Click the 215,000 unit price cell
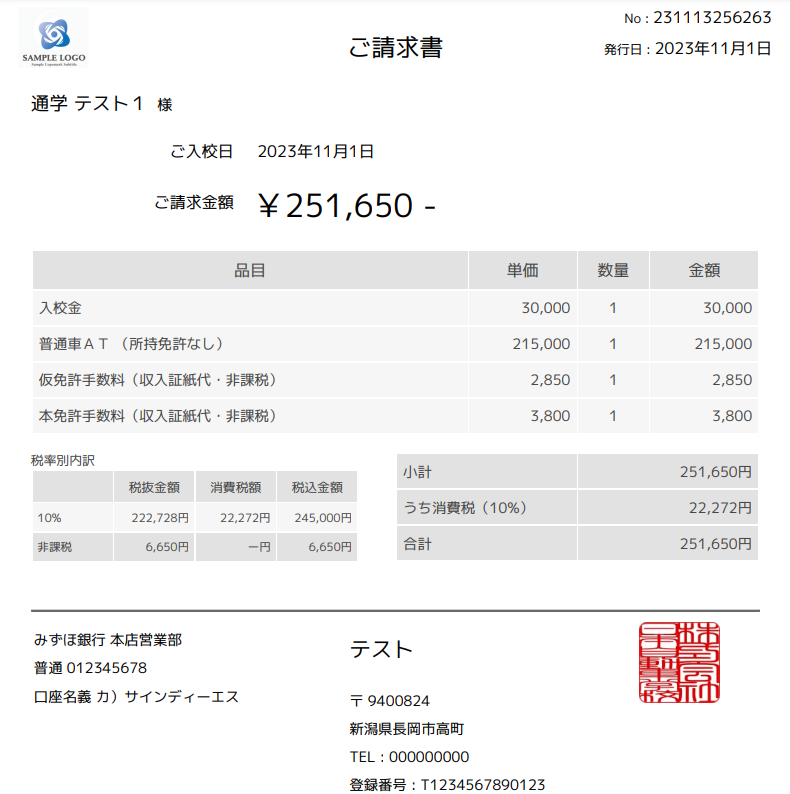The image size is (790, 794). [541, 344]
